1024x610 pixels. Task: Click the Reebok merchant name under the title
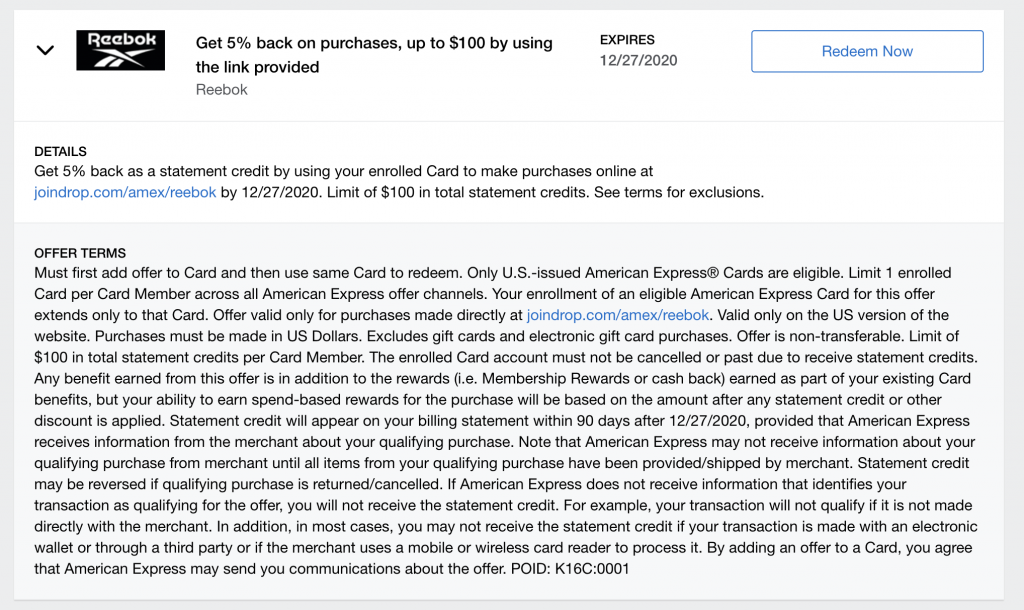pyautogui.click(x=221, y=89)
